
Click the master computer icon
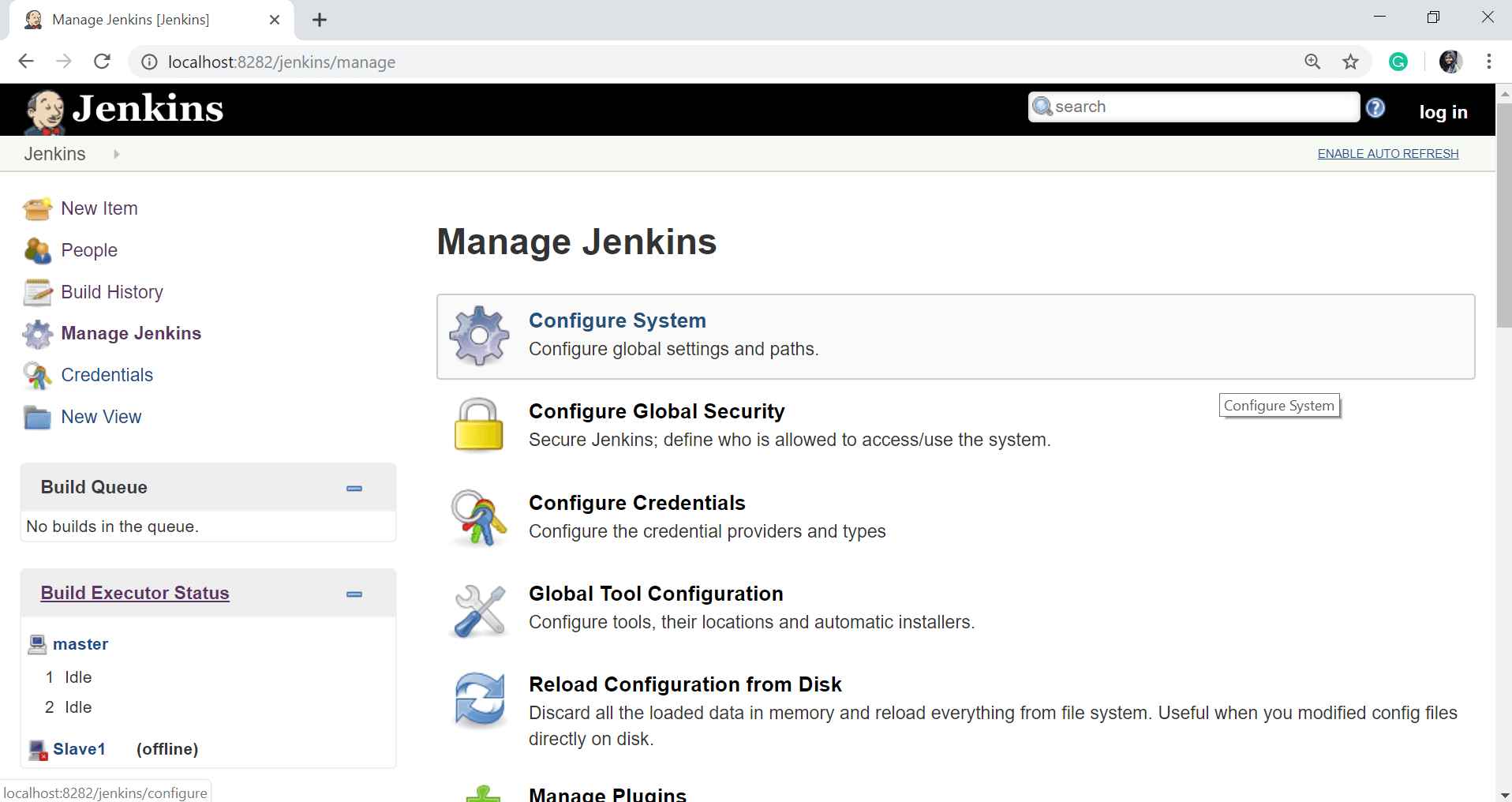click(x=37, y=644)
